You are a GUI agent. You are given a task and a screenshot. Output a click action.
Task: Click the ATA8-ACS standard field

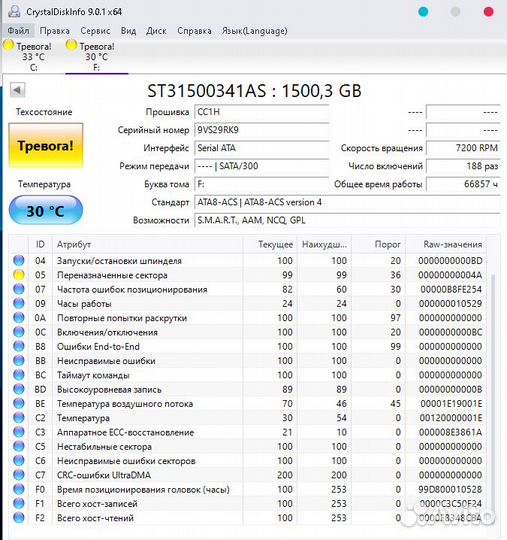coord(347,202)
